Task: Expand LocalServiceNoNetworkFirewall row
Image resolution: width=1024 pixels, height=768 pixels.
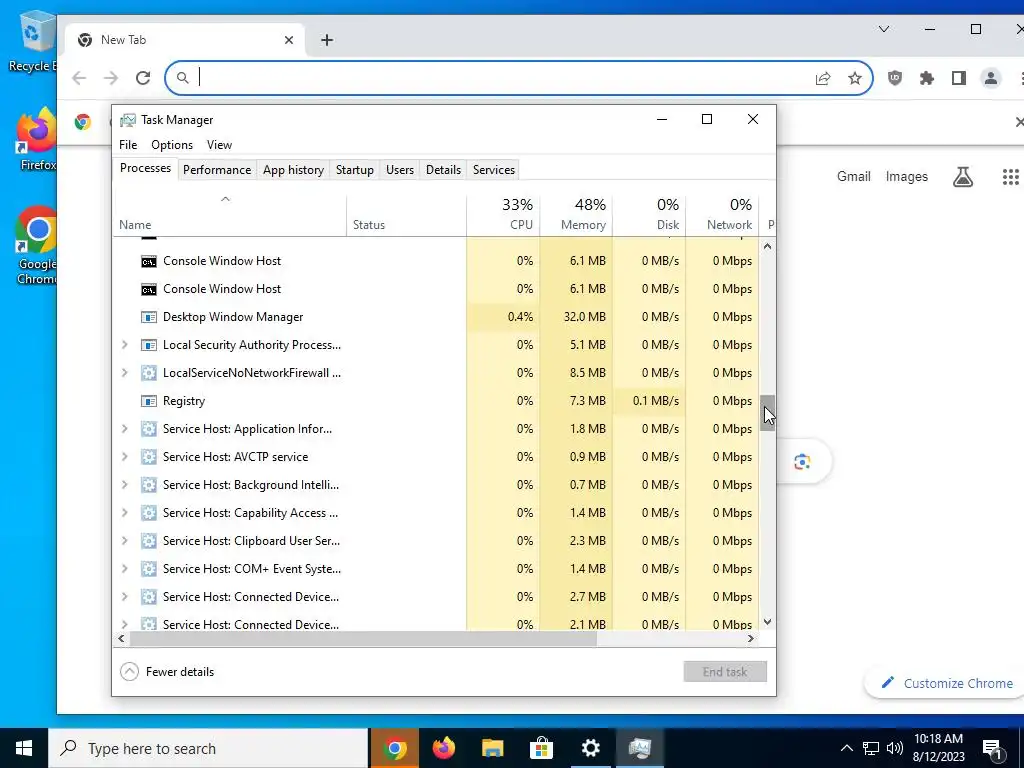Action: coord(125,373)
